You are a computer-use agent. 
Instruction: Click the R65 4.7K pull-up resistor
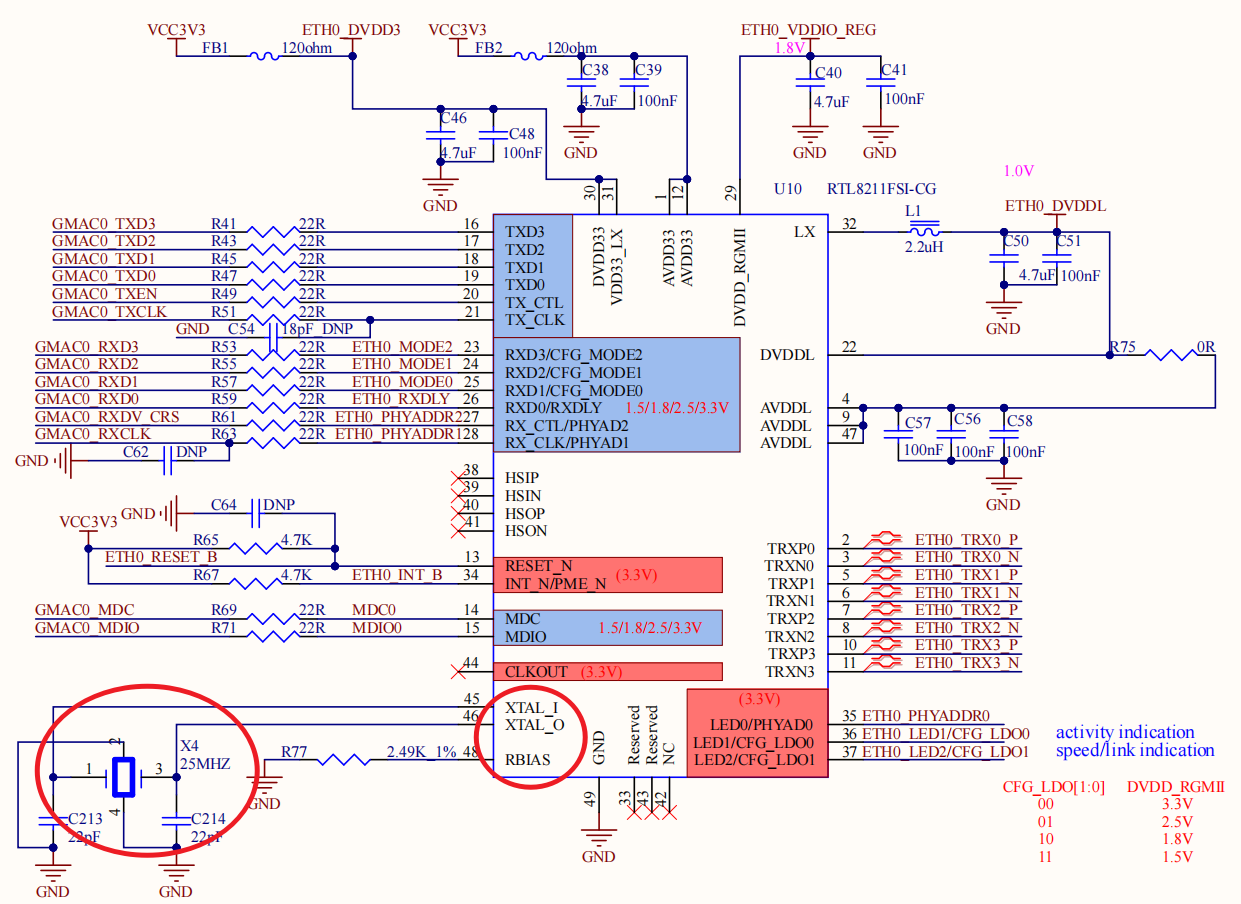click(x=255, y=547)
